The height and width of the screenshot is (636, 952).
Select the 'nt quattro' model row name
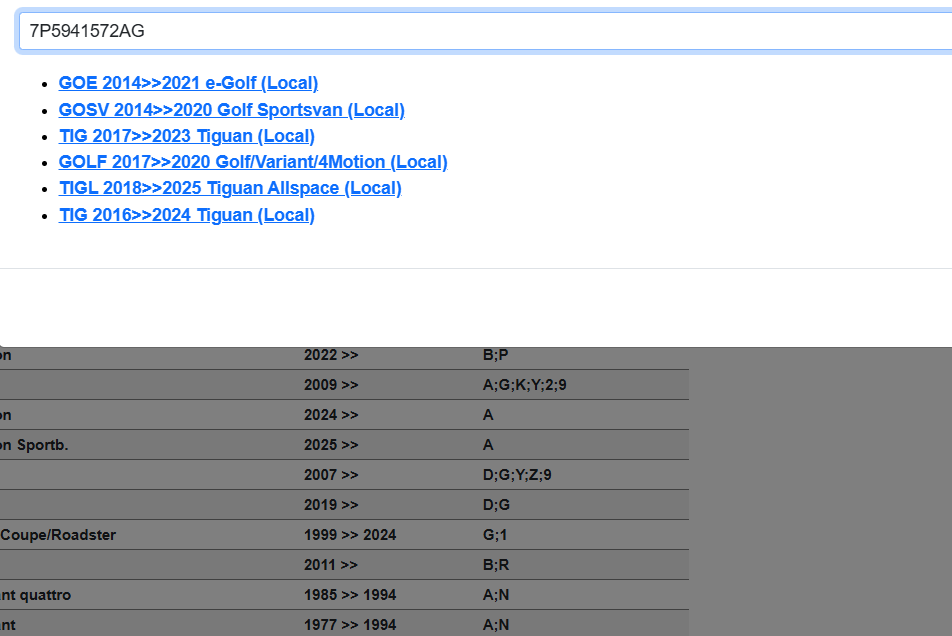(x=36, y=595)
